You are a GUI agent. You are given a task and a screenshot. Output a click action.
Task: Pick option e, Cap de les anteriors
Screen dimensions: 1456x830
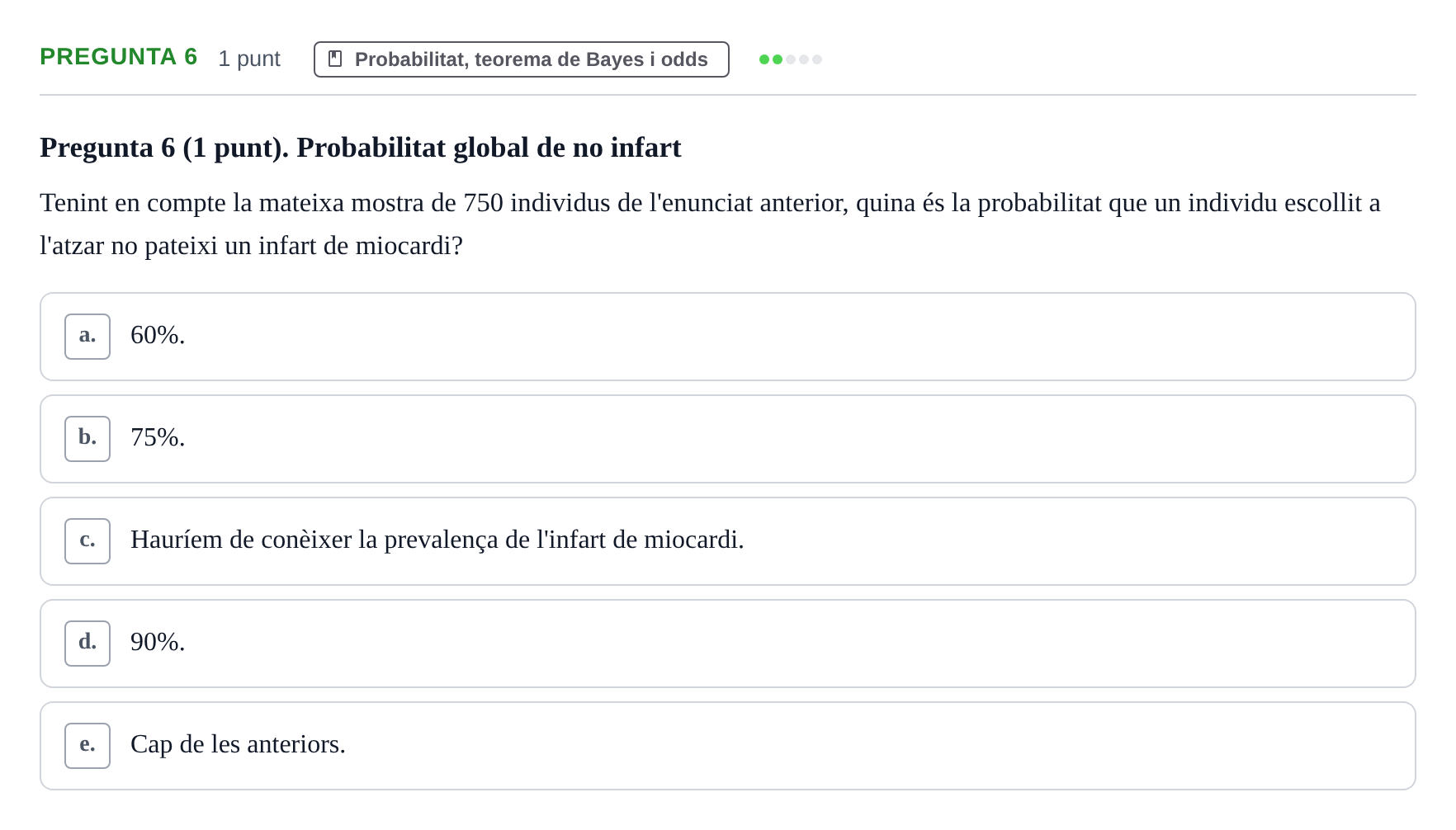(727, 746)
